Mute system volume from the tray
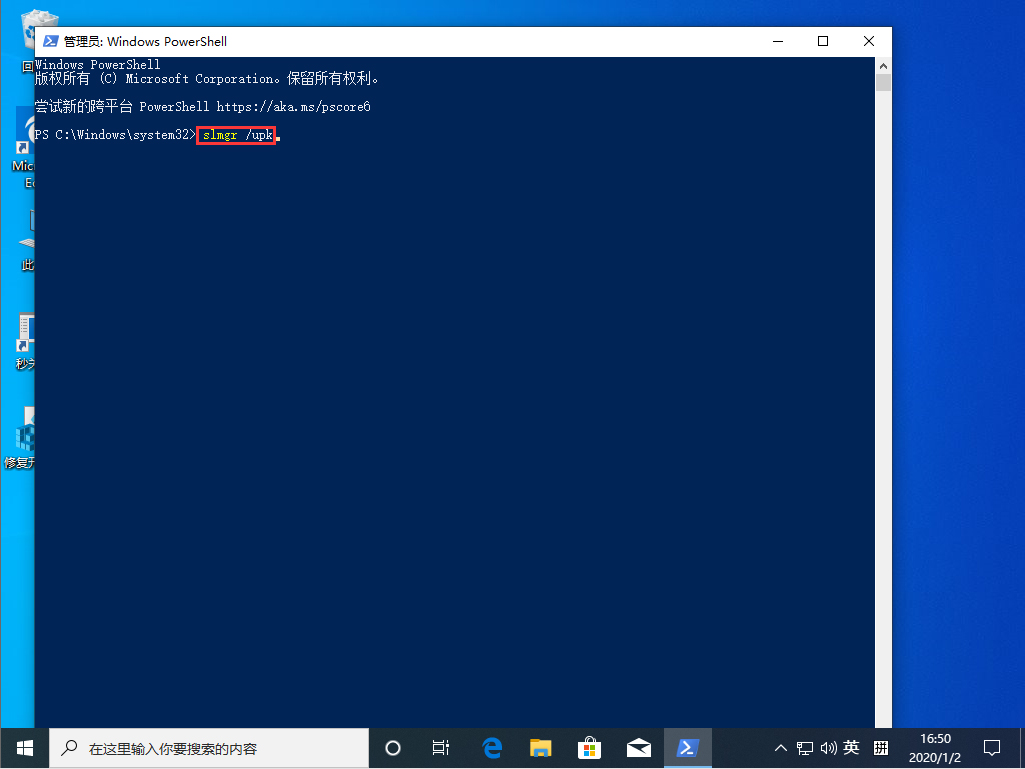Viewport: 1025px width, 769px height. pos(829,747)
